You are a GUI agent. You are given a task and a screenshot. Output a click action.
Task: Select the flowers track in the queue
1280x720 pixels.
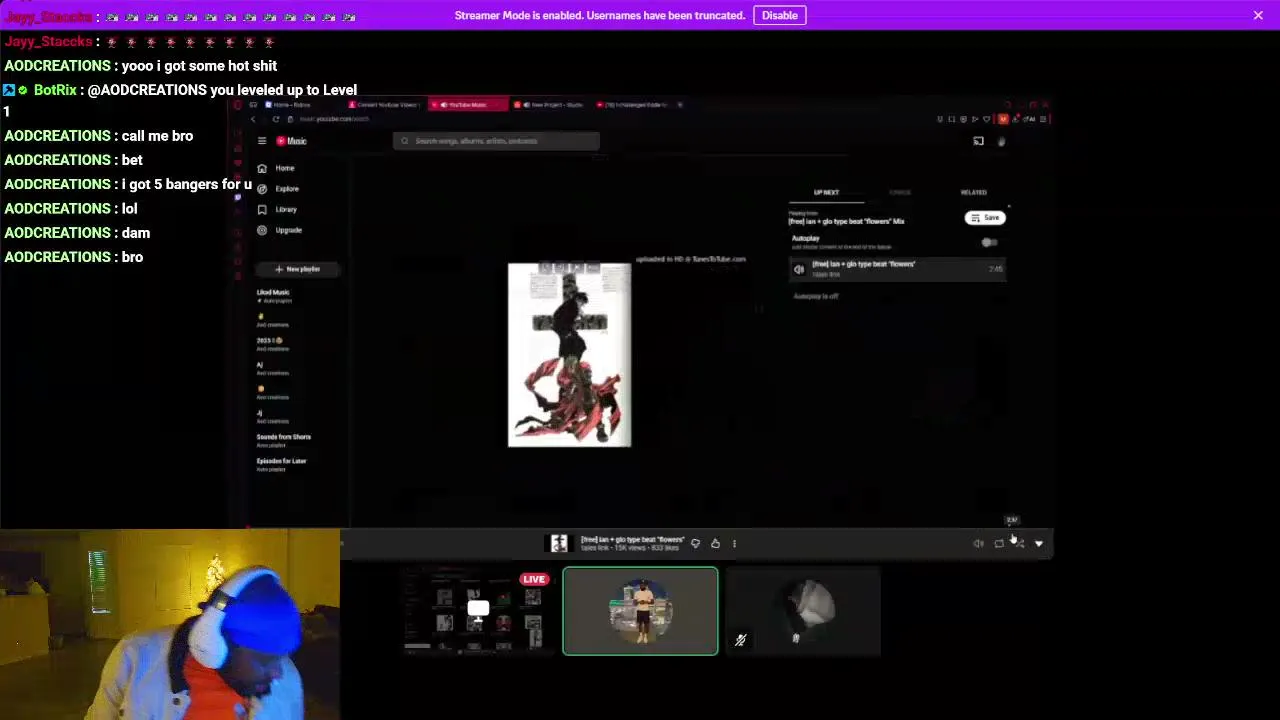point(897,269)
